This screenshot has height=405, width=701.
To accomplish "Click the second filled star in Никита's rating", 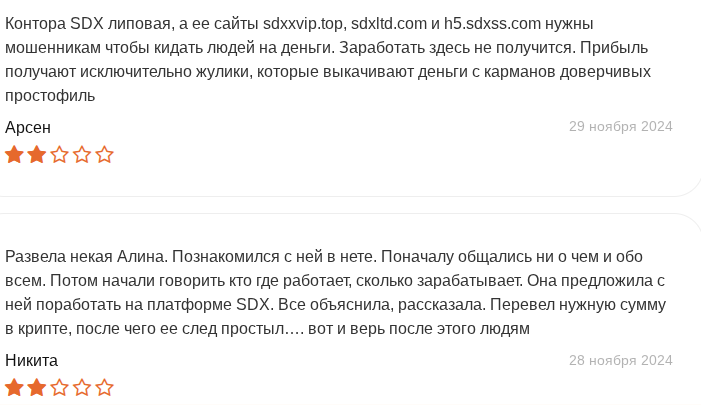I will 37,388.
